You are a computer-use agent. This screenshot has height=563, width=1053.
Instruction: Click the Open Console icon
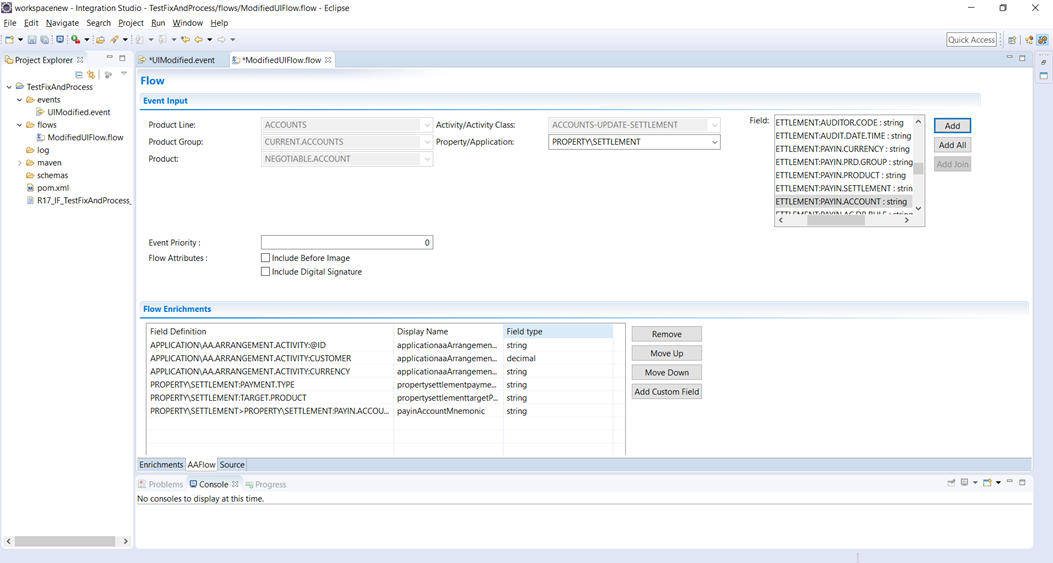[x=988, y=483]
